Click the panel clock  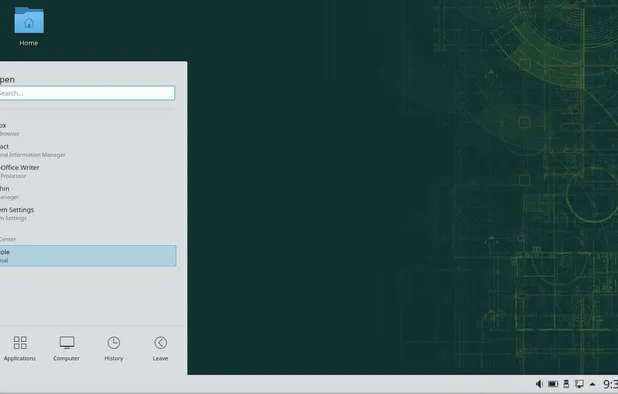point(610,384)
